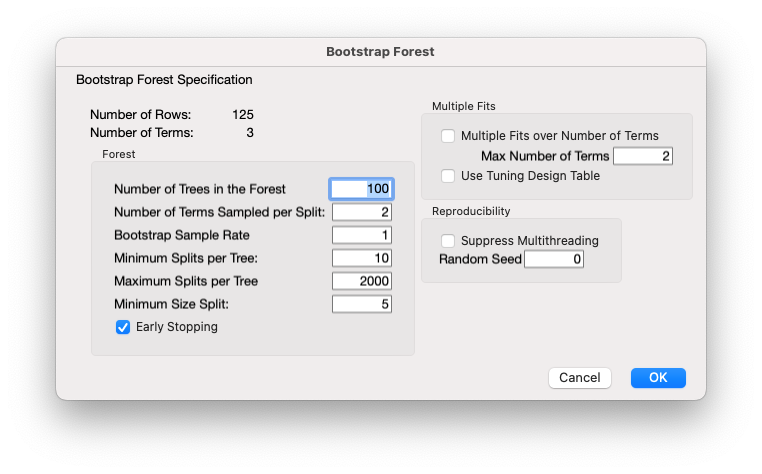762x474 pixels.
Task: Click the Bootstrap Forest Specification heading
Action: point(164,79)
